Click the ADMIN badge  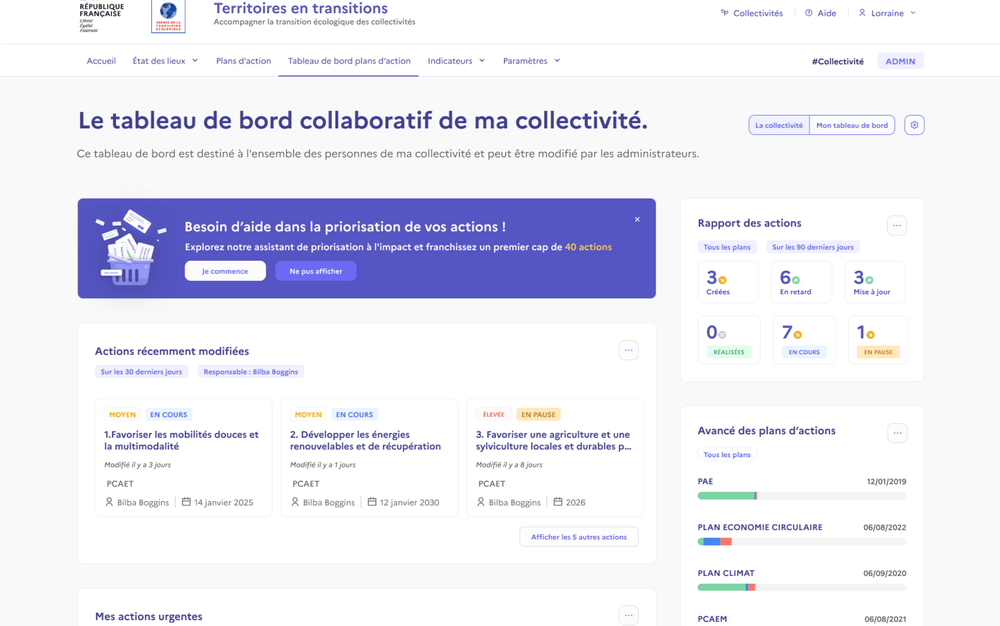pyautogui.click(x=900, y=61)
